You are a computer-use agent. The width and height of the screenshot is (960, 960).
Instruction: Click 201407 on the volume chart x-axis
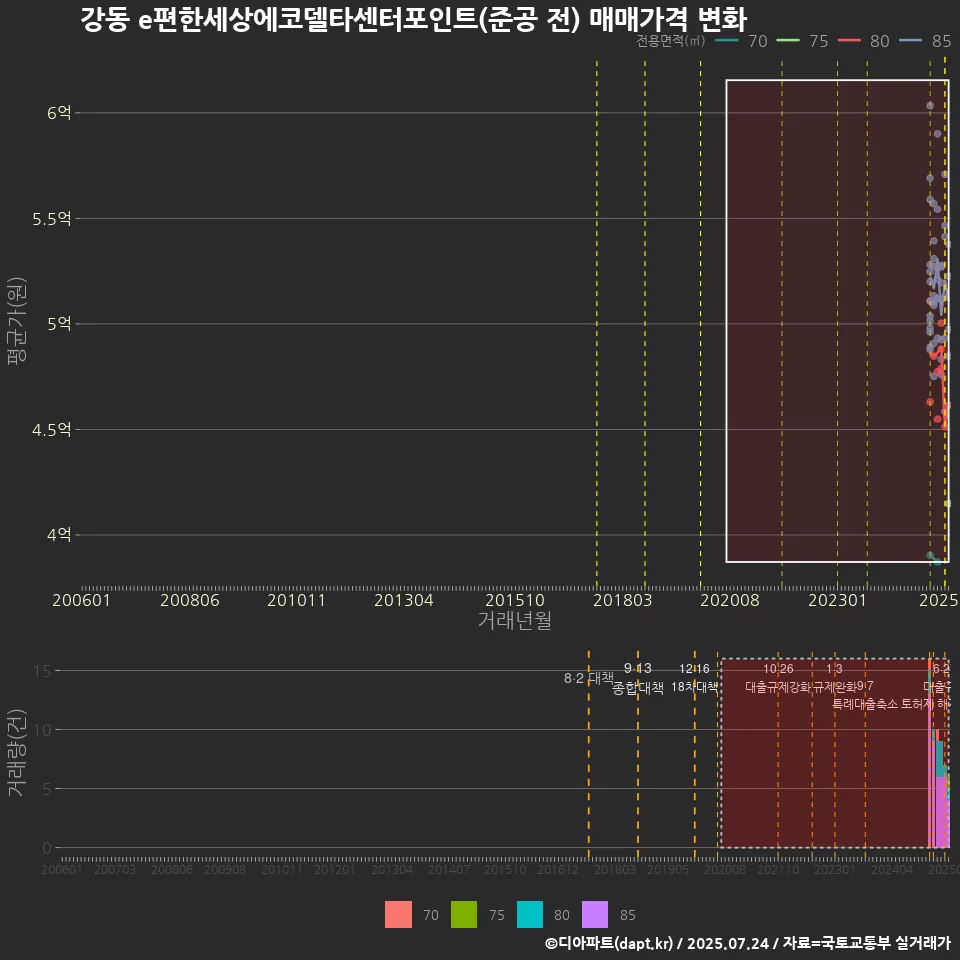tap(449, 869)
